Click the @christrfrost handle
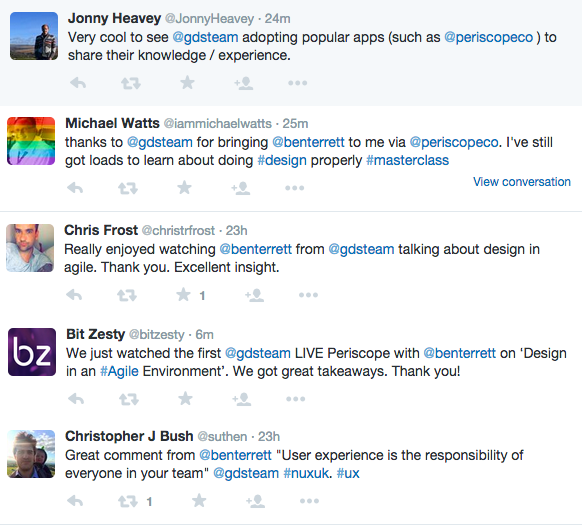Viewport: 582px width, 525px height. pyautogui.click(x=178, y=231)
